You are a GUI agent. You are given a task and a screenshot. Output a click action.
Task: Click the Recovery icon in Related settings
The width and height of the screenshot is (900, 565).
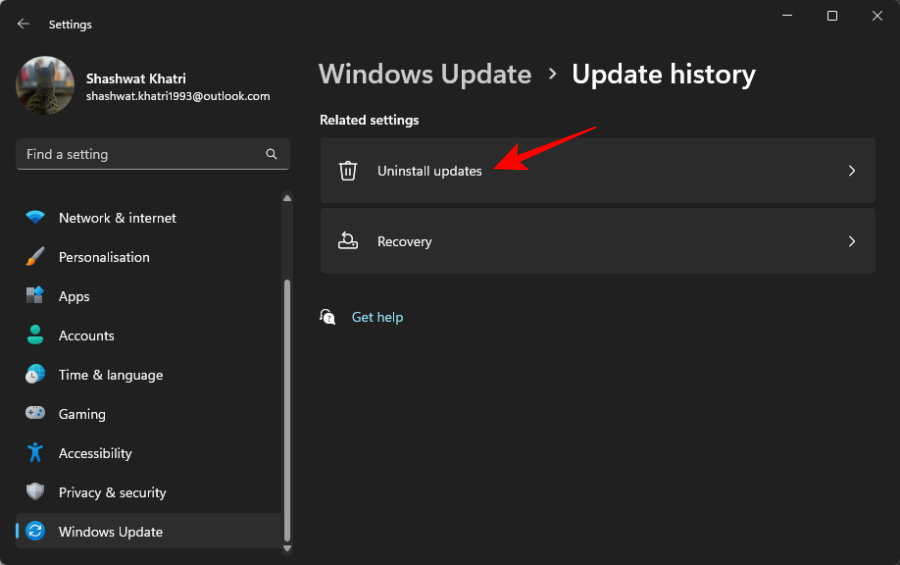tap(348, 241)
